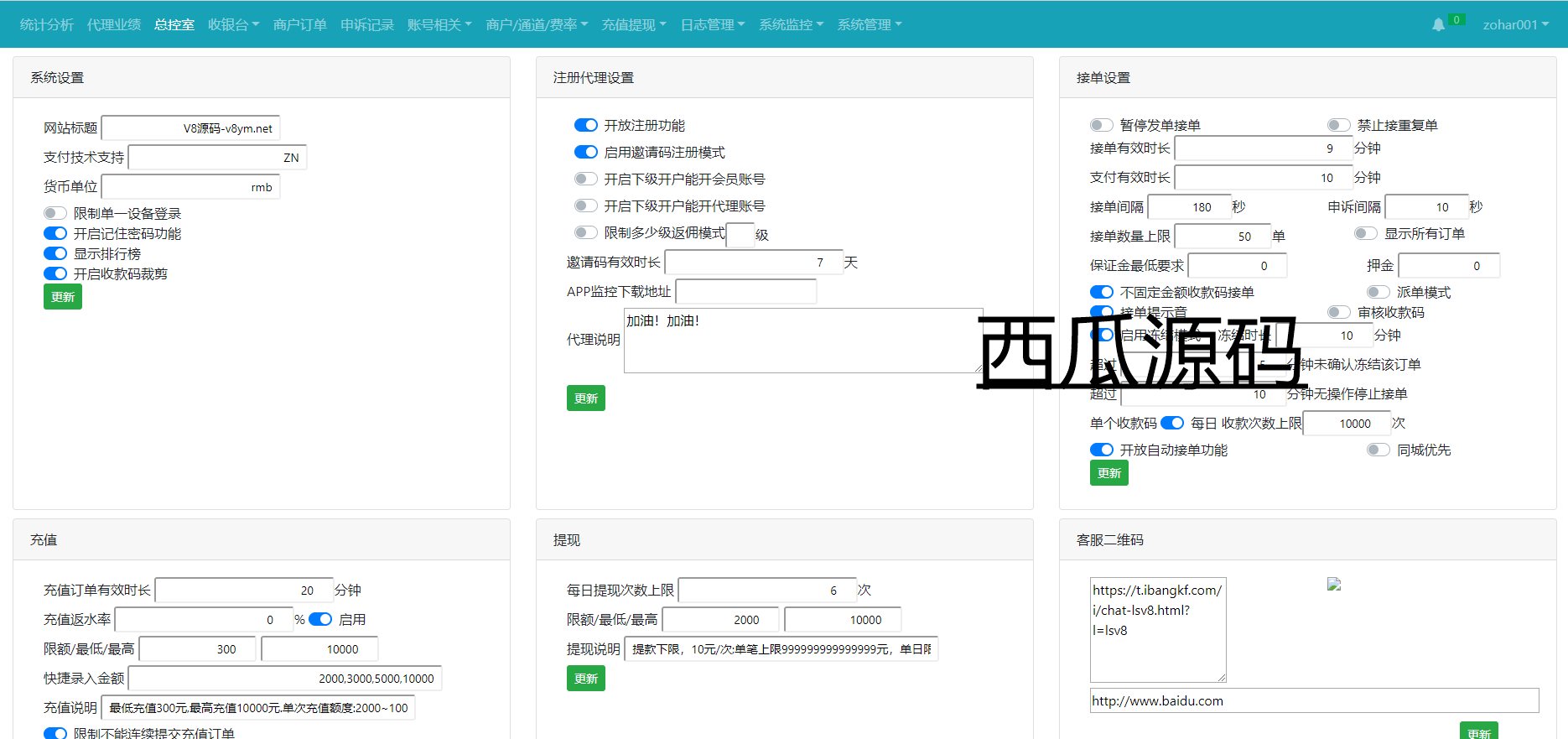Select 总控室 nav item
This screenshot has width=1568, height=739.
coord(174,24)
